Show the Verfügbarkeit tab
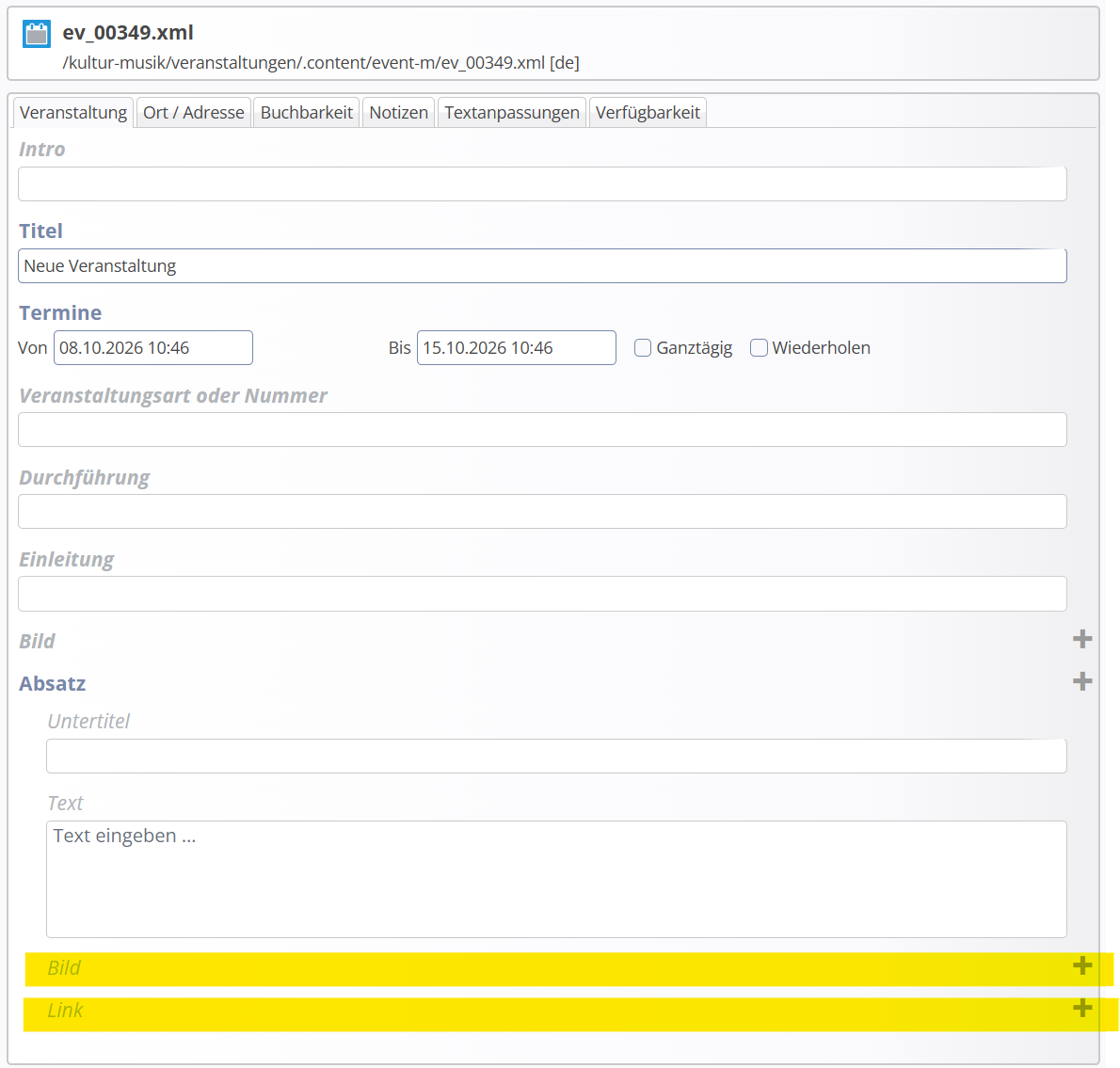Viewport: 1120px width, 1068px height. (648, 113)
